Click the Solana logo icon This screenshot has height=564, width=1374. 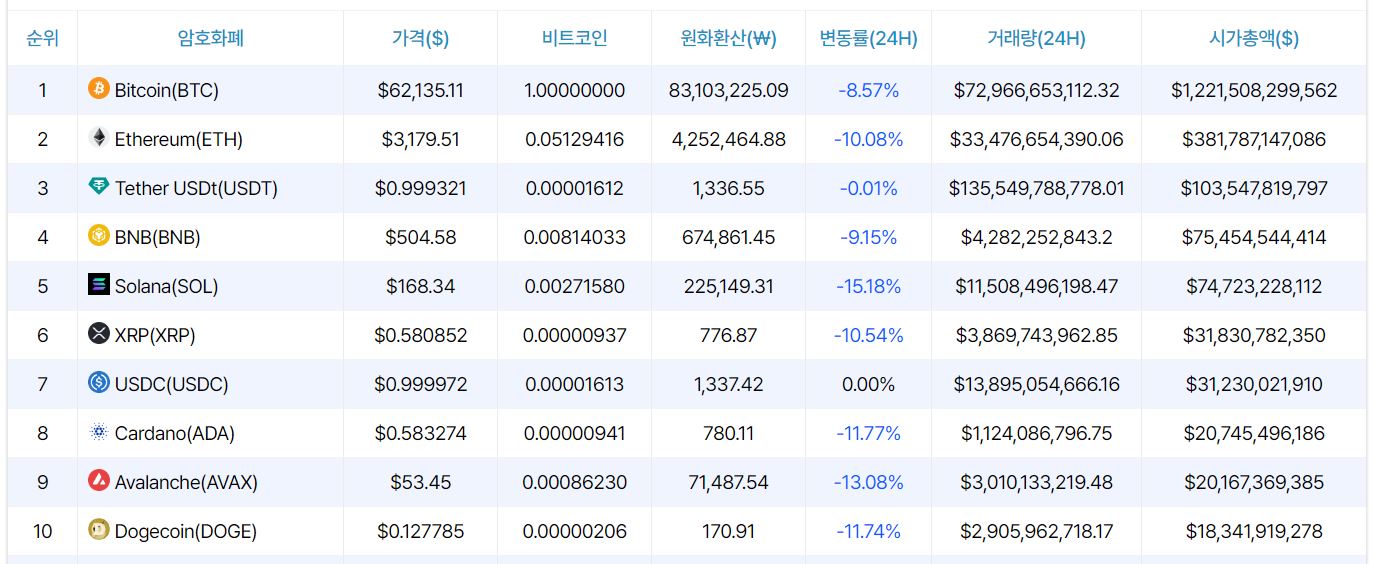click(98, 285)
